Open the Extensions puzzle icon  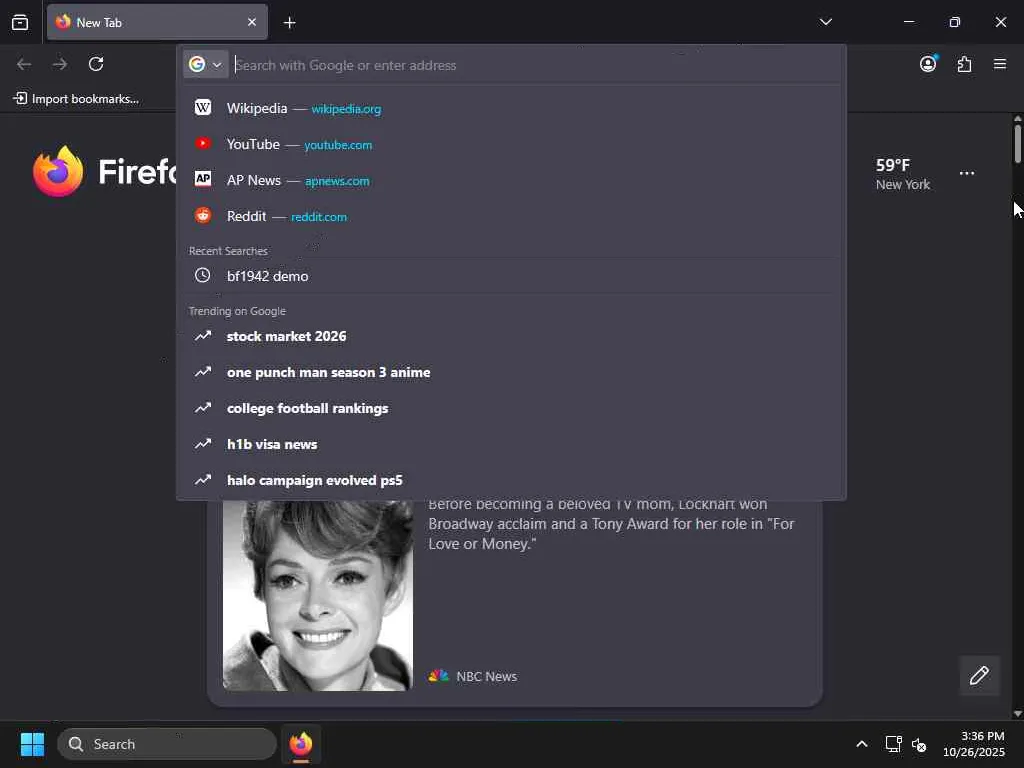click(x=964, y=64)
